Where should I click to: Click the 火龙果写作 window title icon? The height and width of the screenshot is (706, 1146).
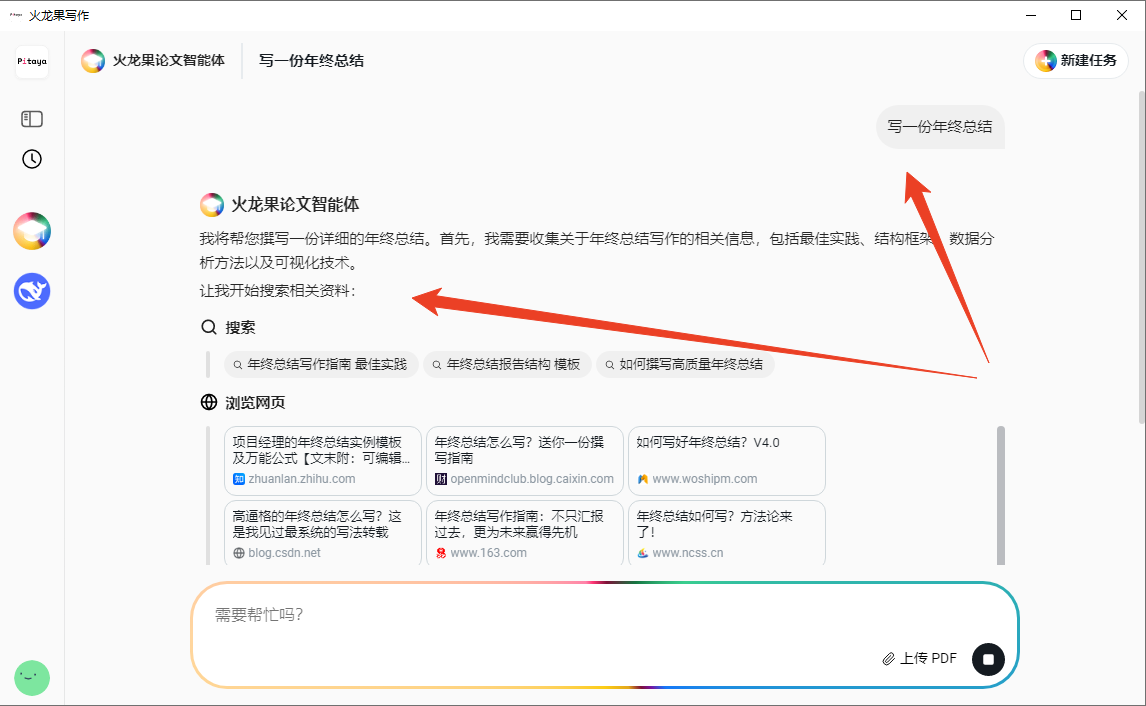(15, 15)
